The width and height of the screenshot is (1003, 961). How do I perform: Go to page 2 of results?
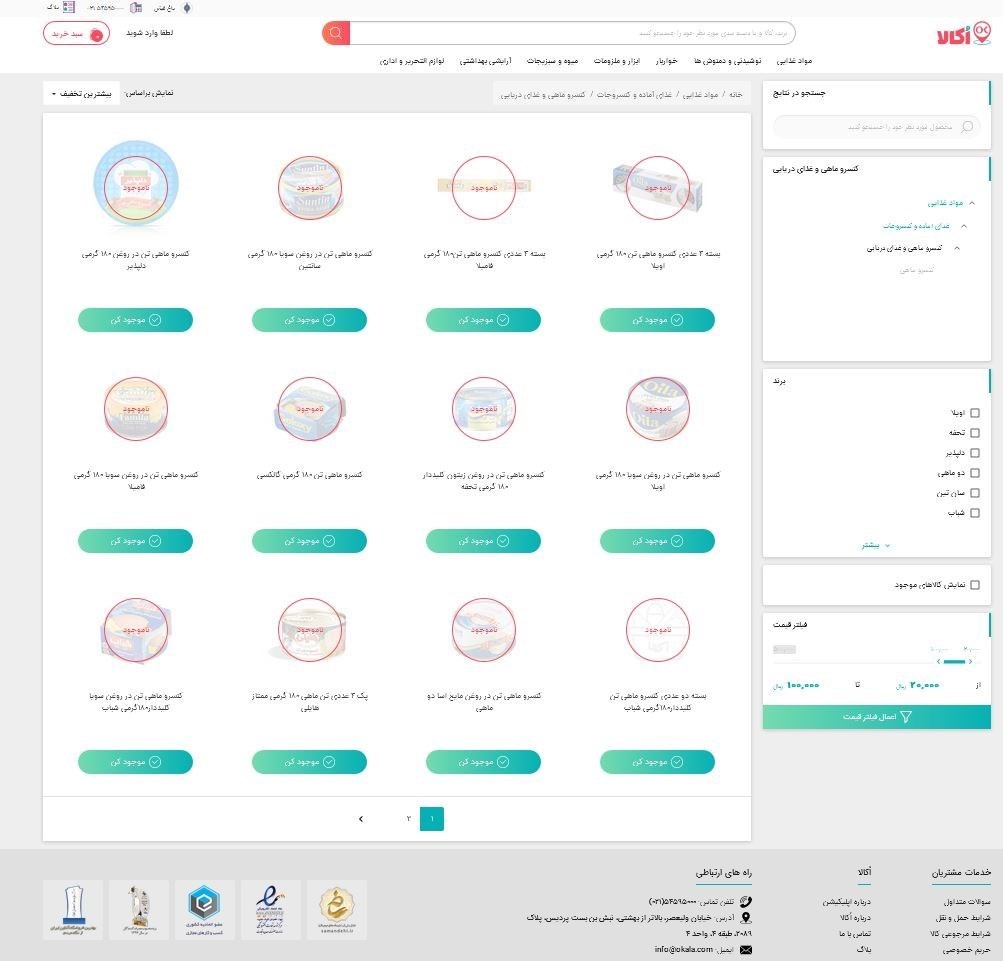[x=408, y=819]
